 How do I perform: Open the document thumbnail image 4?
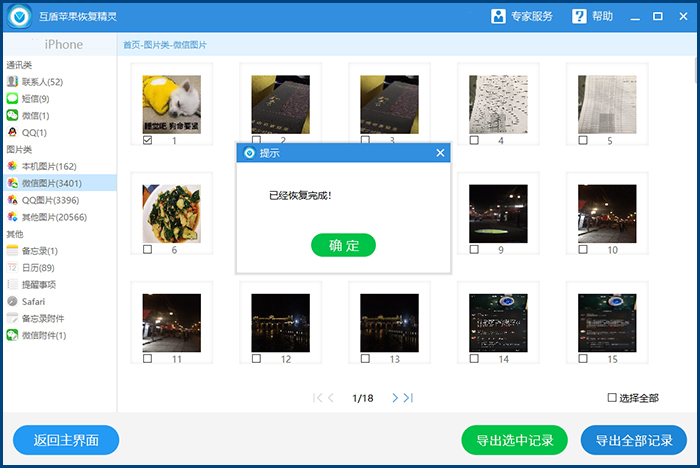(x=498, y=104)
